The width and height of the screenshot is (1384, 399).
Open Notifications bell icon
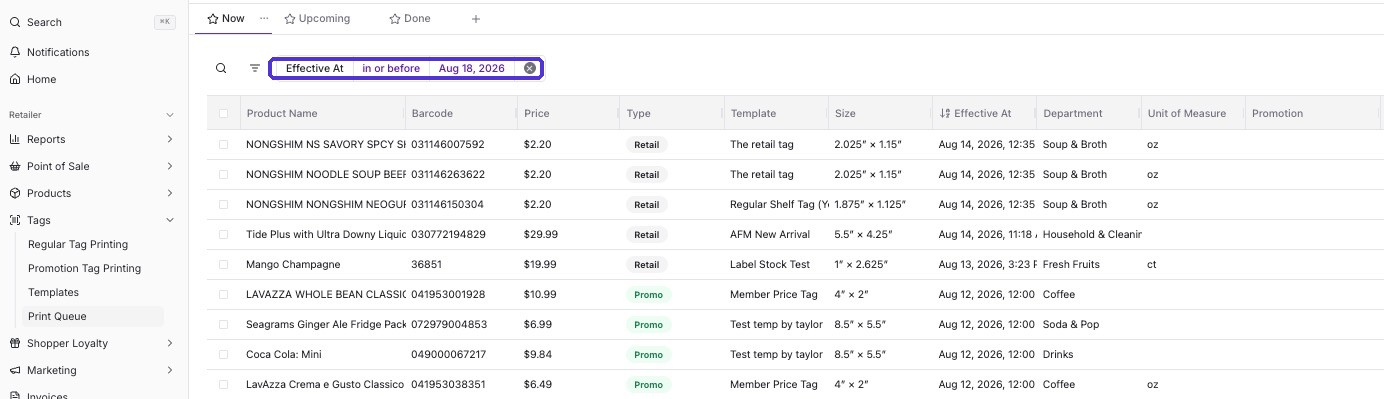click(15, 52)
